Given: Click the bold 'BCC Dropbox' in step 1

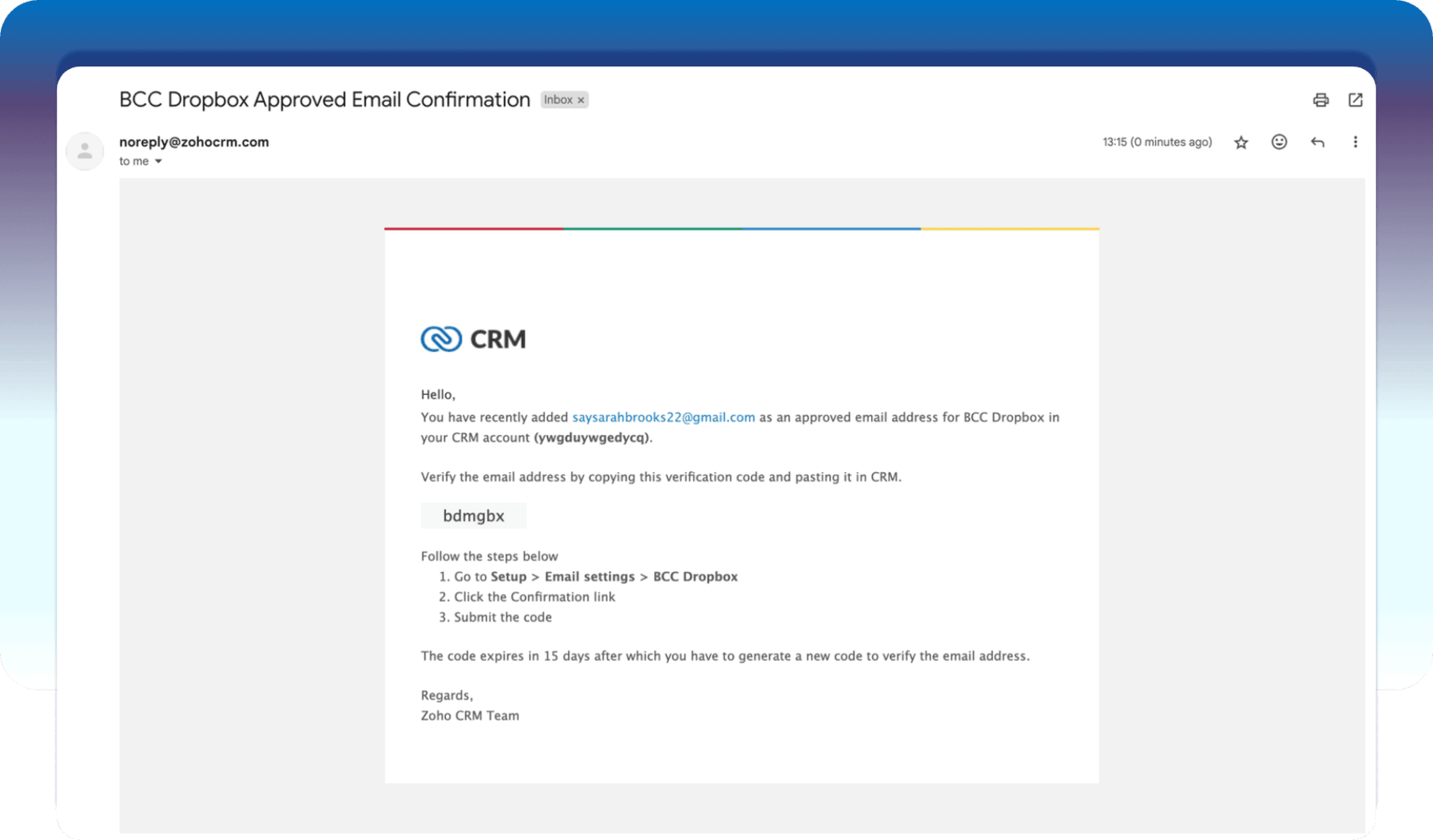Looking at the screenshot, I should coord(695,577).
